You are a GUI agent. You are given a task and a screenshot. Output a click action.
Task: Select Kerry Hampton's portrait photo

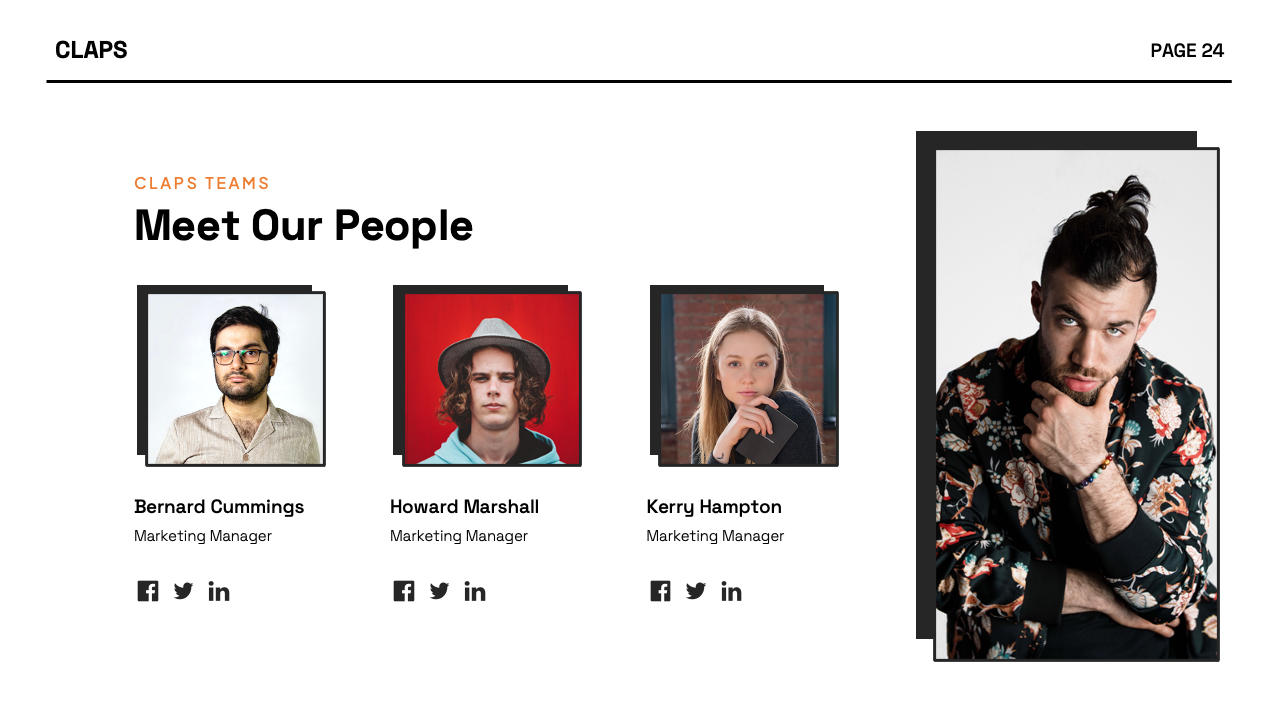(748, 379)
